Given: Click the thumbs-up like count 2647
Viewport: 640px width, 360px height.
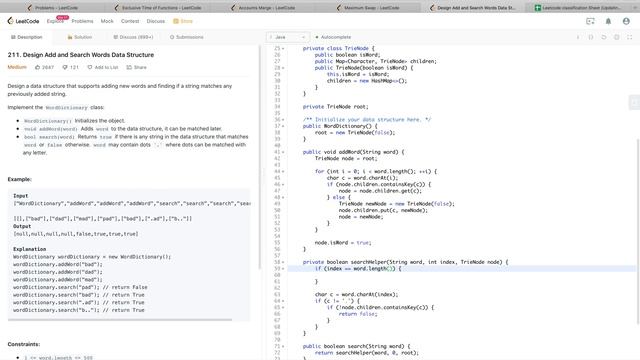Looking at the screenshot, I should click(x=44, y=67).
